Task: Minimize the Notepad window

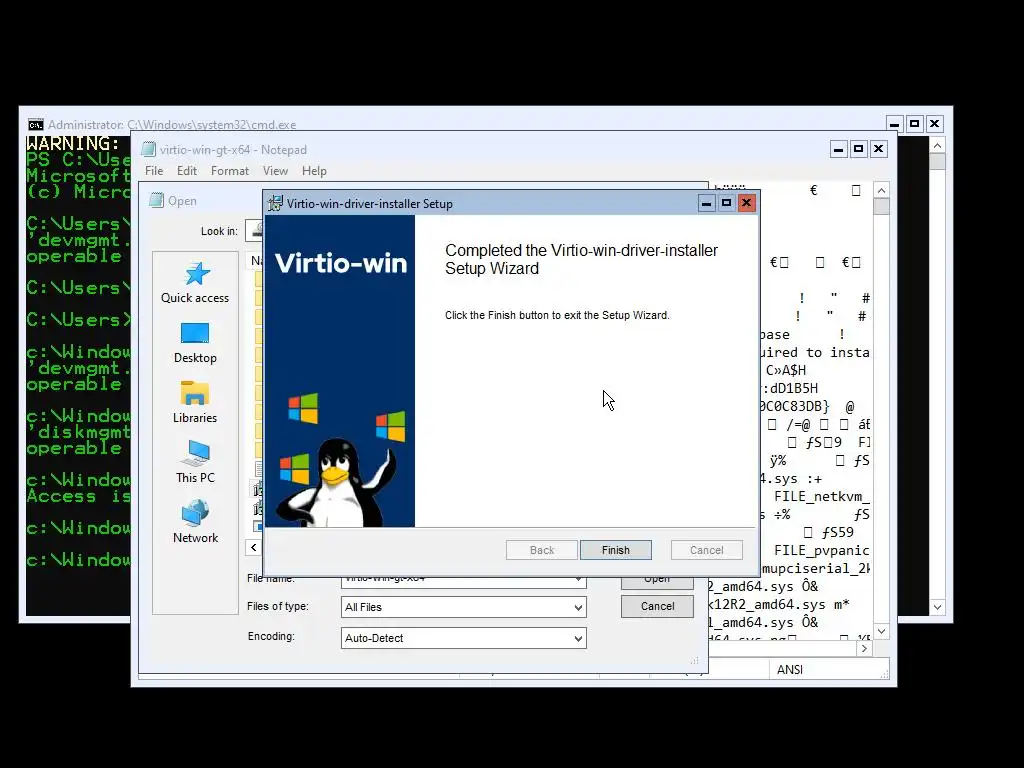Action: coord(839,149)
